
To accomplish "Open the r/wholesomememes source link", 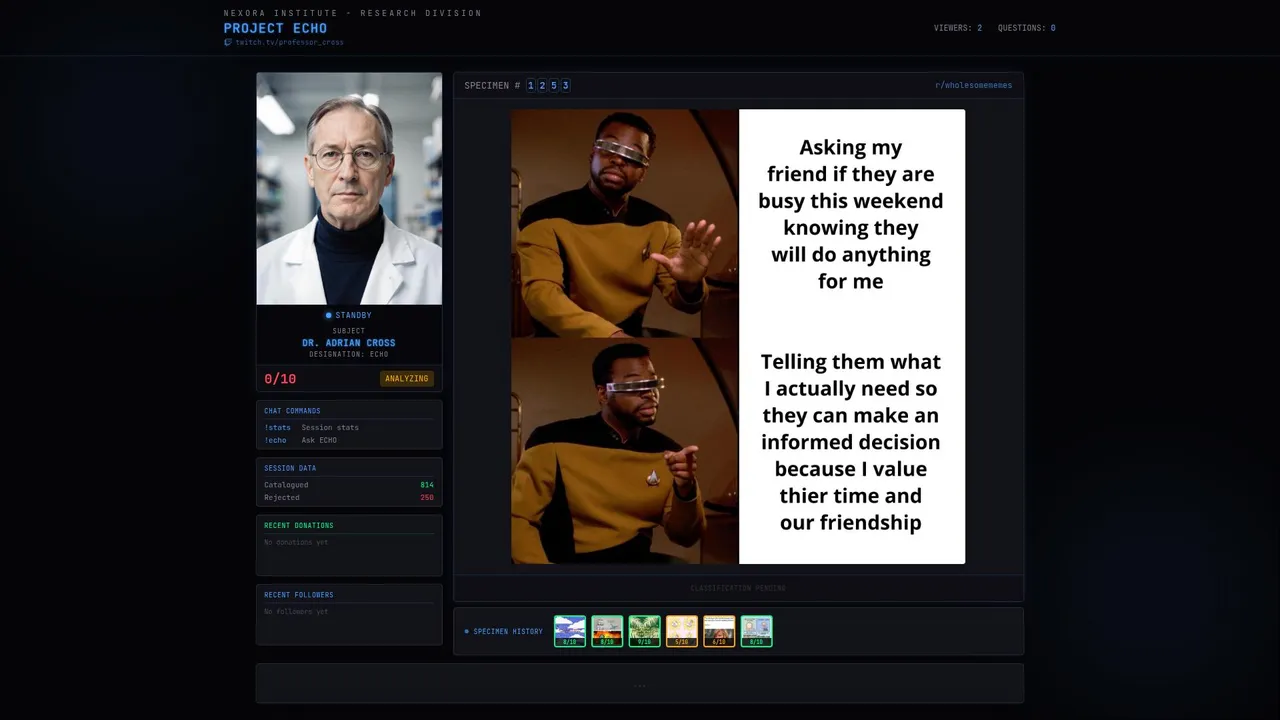I will pos(973,85).
